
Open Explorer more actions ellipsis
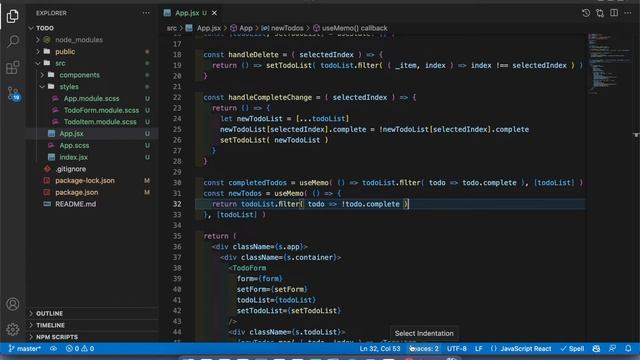click(x=146, y=13)
